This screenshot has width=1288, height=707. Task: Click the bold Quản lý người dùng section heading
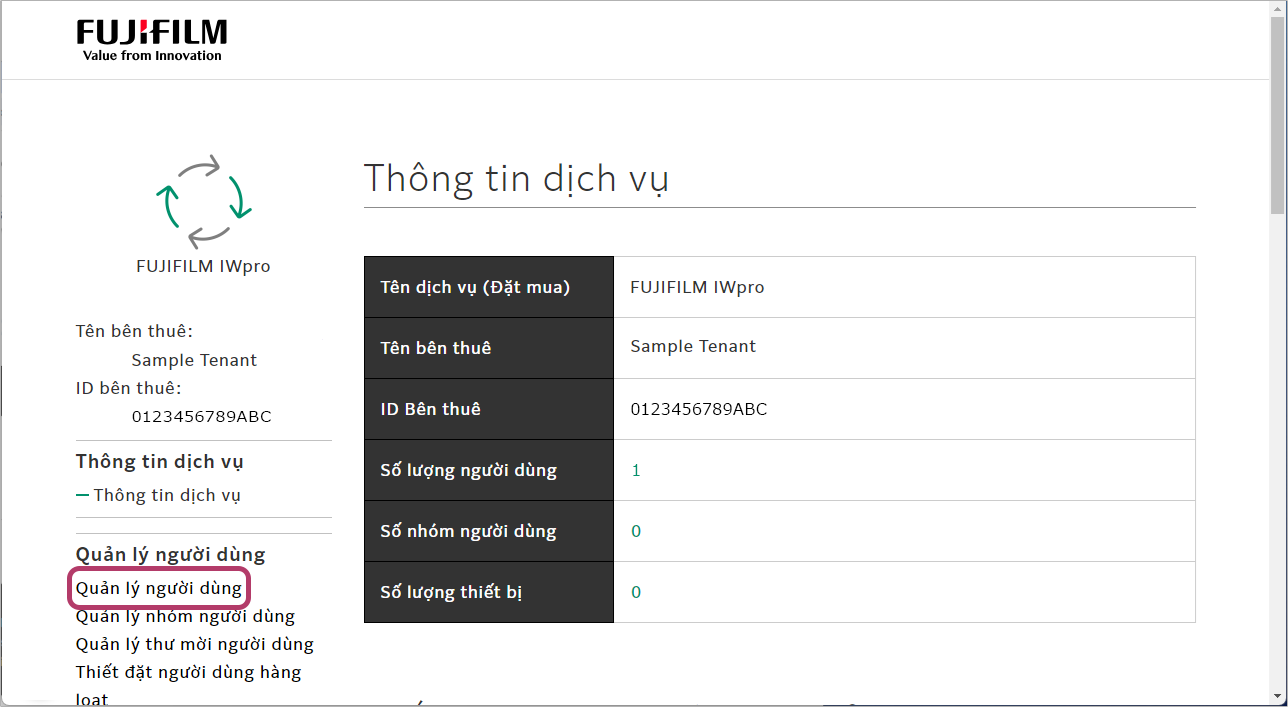[x=171, y=554]
